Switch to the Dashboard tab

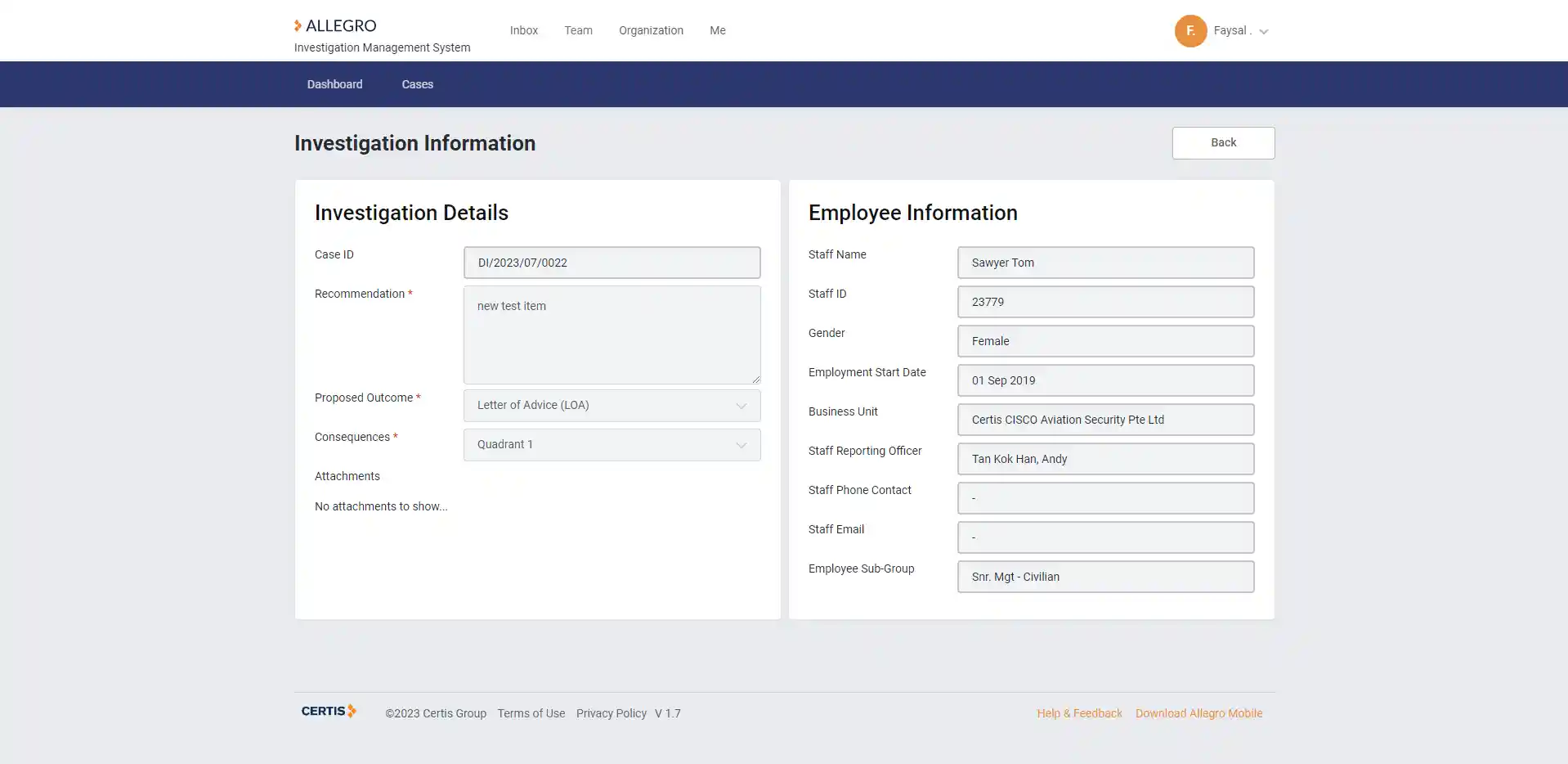(x=334, y=84)
